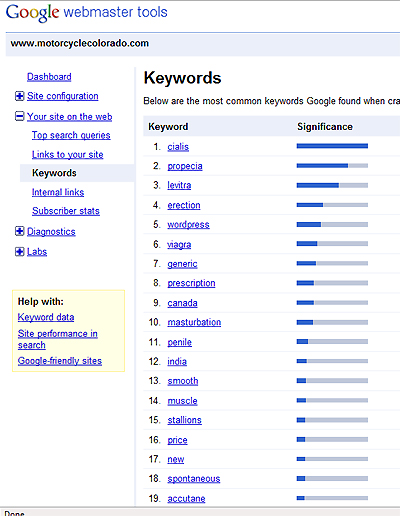
Task: Expand the Labs section
Action: 20,252
